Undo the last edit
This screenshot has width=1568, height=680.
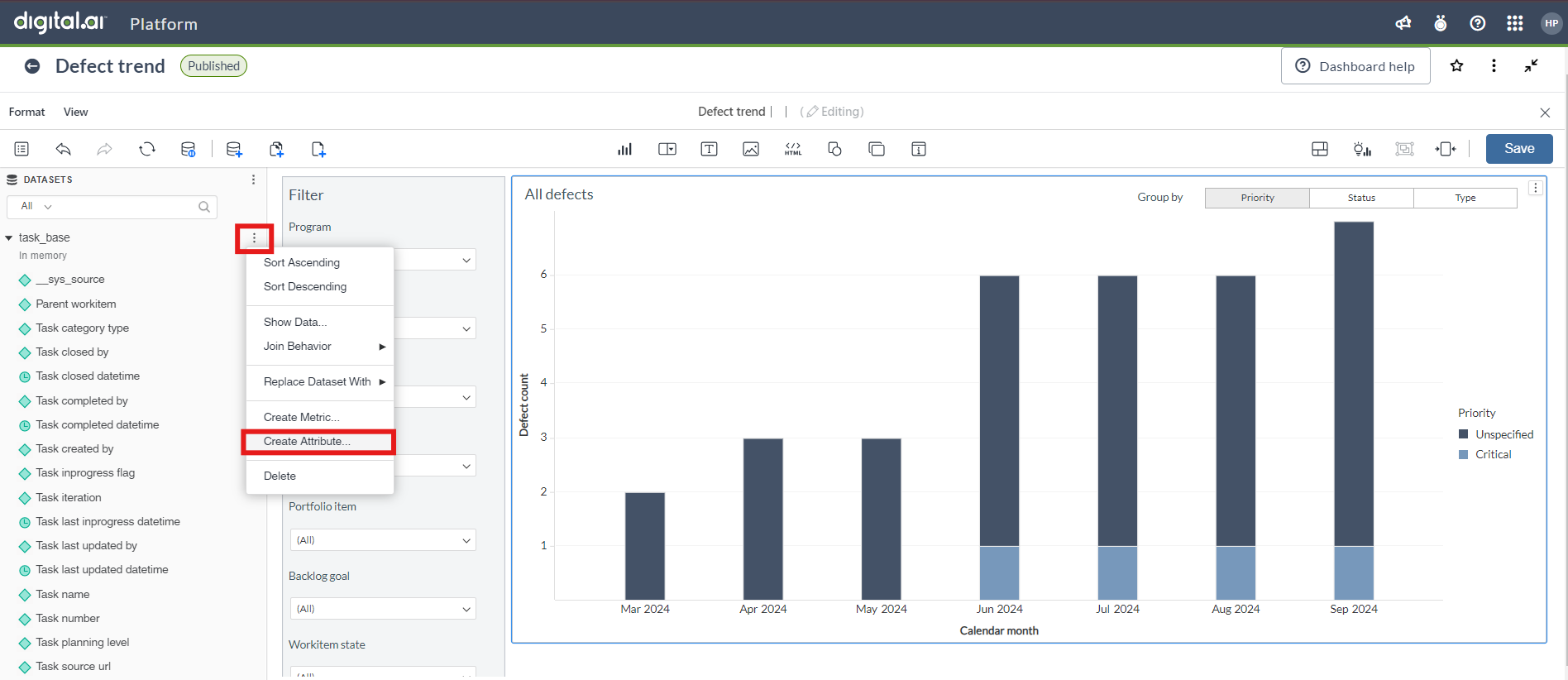[x=63, y=149]
